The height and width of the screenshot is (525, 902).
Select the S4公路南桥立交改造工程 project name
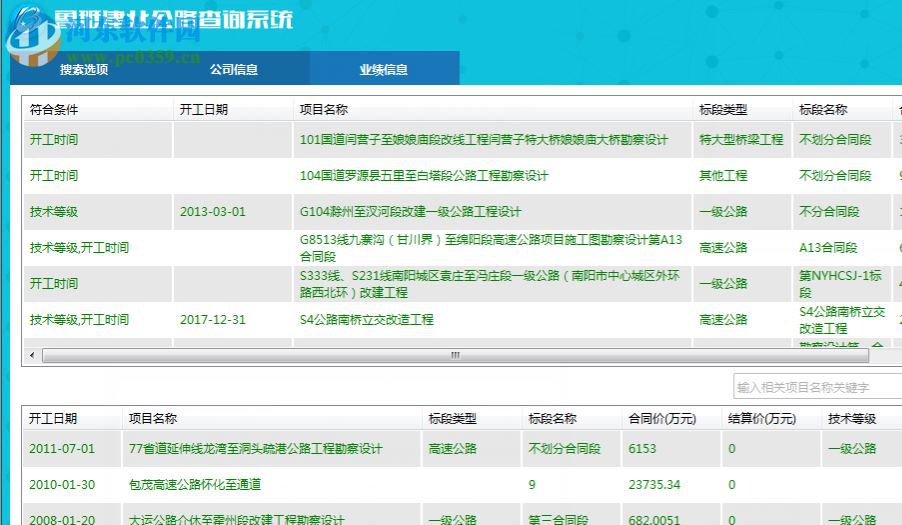coord(366,320)
